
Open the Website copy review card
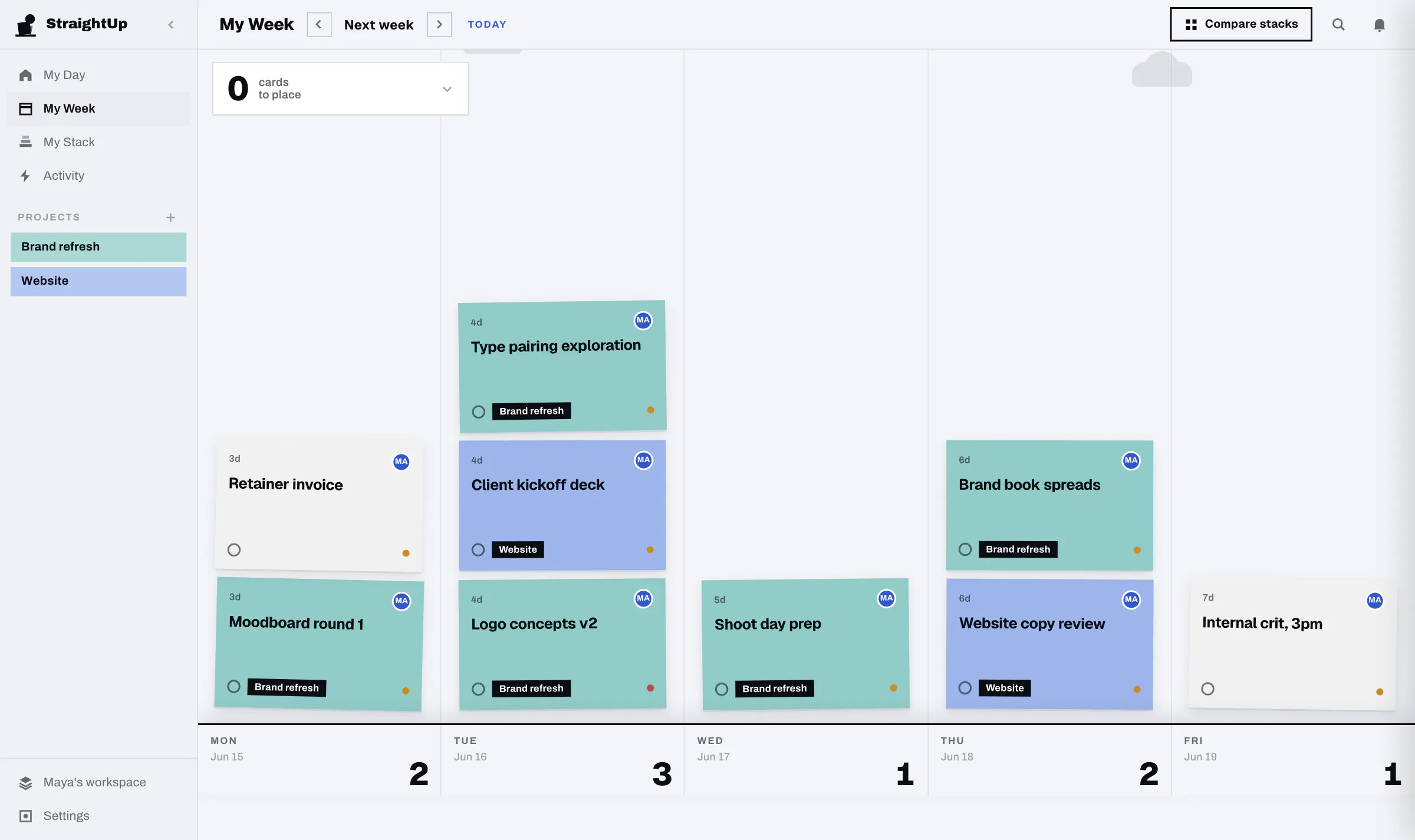[x=1049, y=644]
